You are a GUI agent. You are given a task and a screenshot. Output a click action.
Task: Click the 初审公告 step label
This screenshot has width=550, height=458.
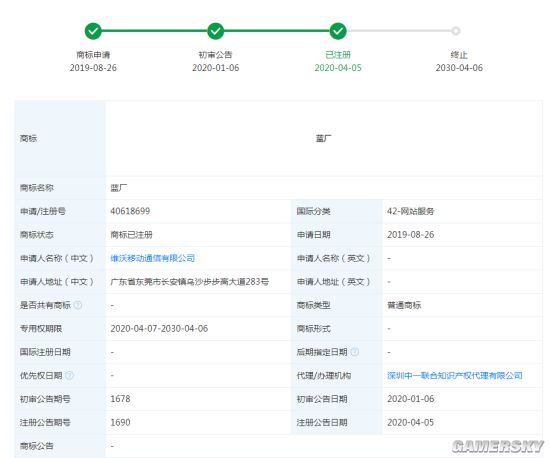(x=215, y=55)
